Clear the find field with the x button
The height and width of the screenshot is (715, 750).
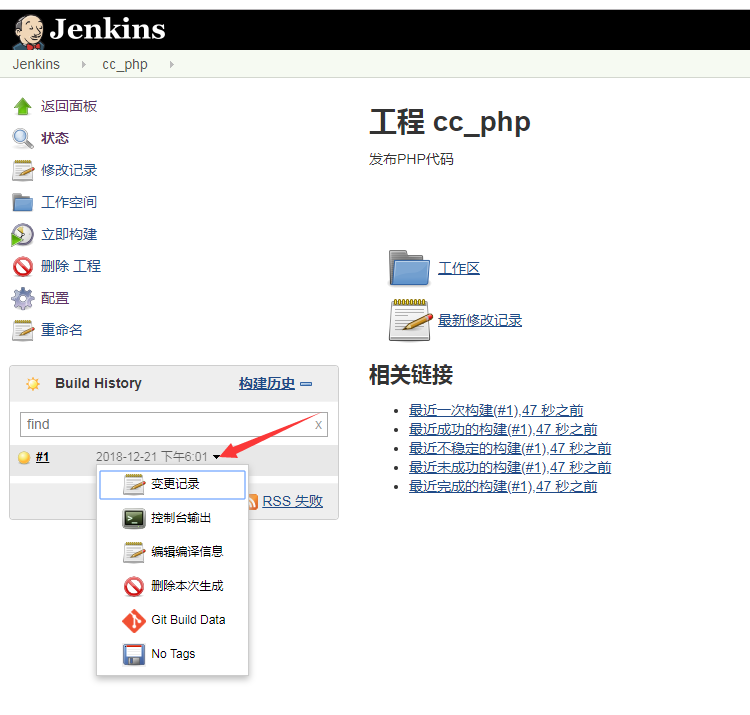[x=319, y=425]
